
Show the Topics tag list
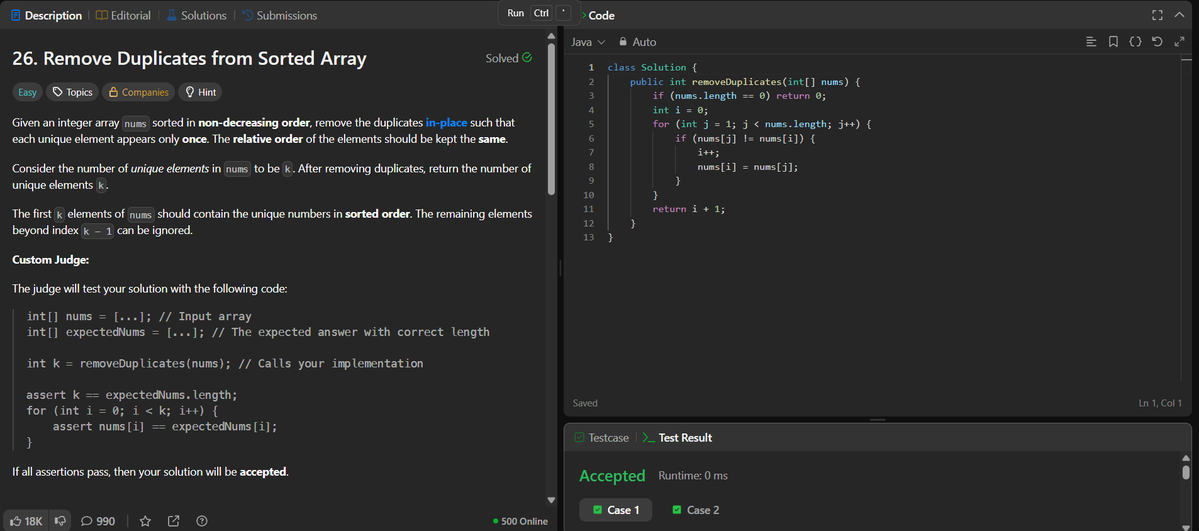point(72,93)
